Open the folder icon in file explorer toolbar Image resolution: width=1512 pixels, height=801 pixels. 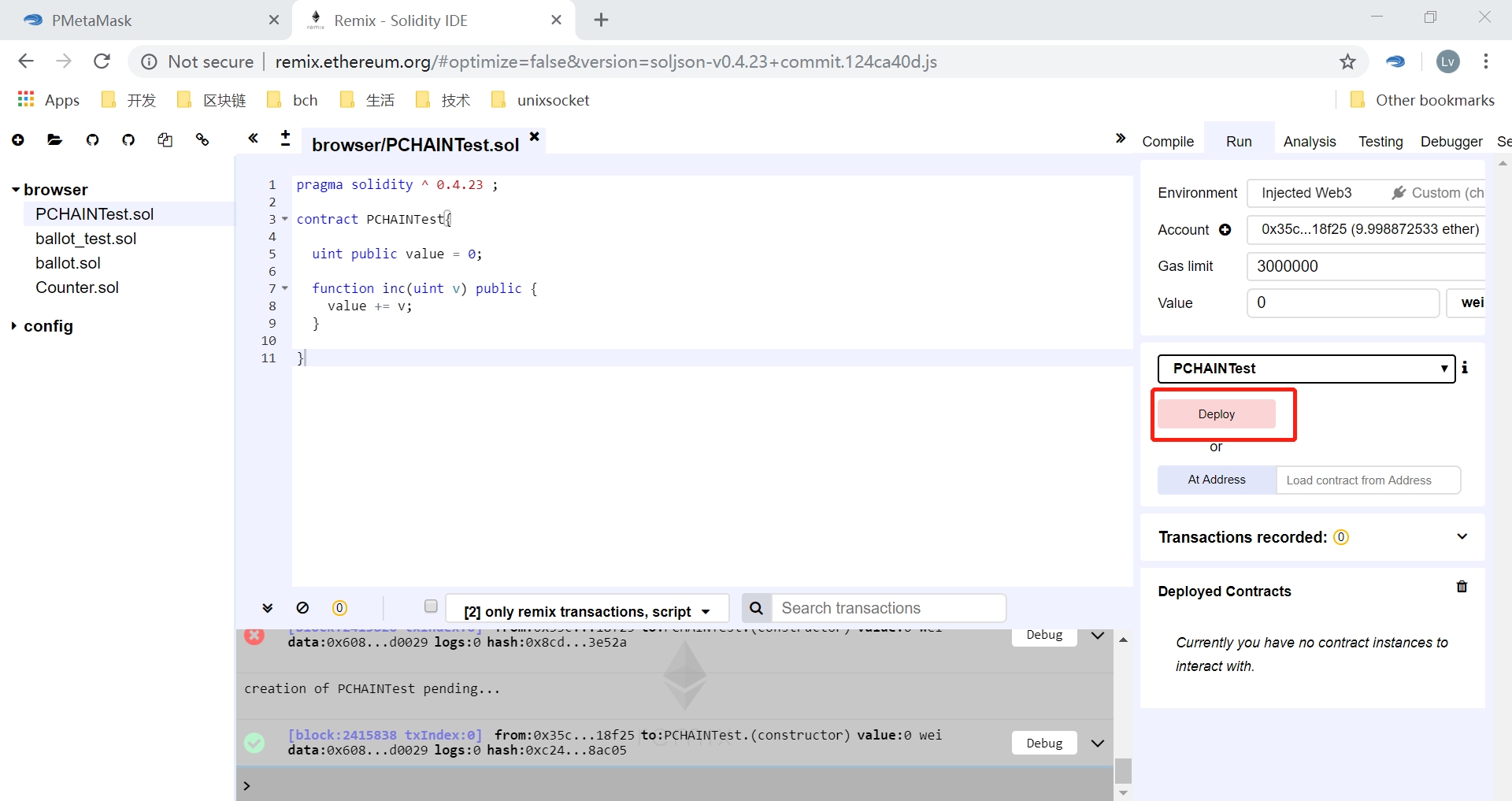[54, 140]
